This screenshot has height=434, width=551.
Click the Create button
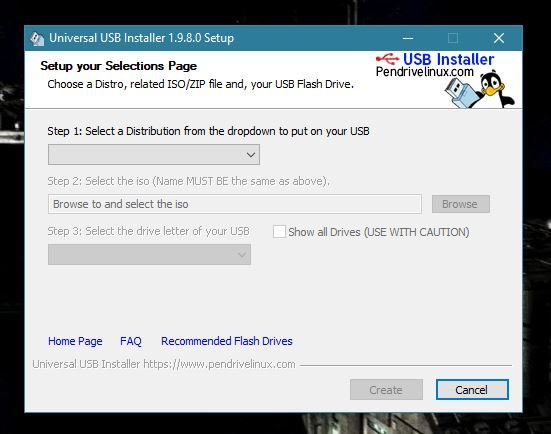click(386, 389)
